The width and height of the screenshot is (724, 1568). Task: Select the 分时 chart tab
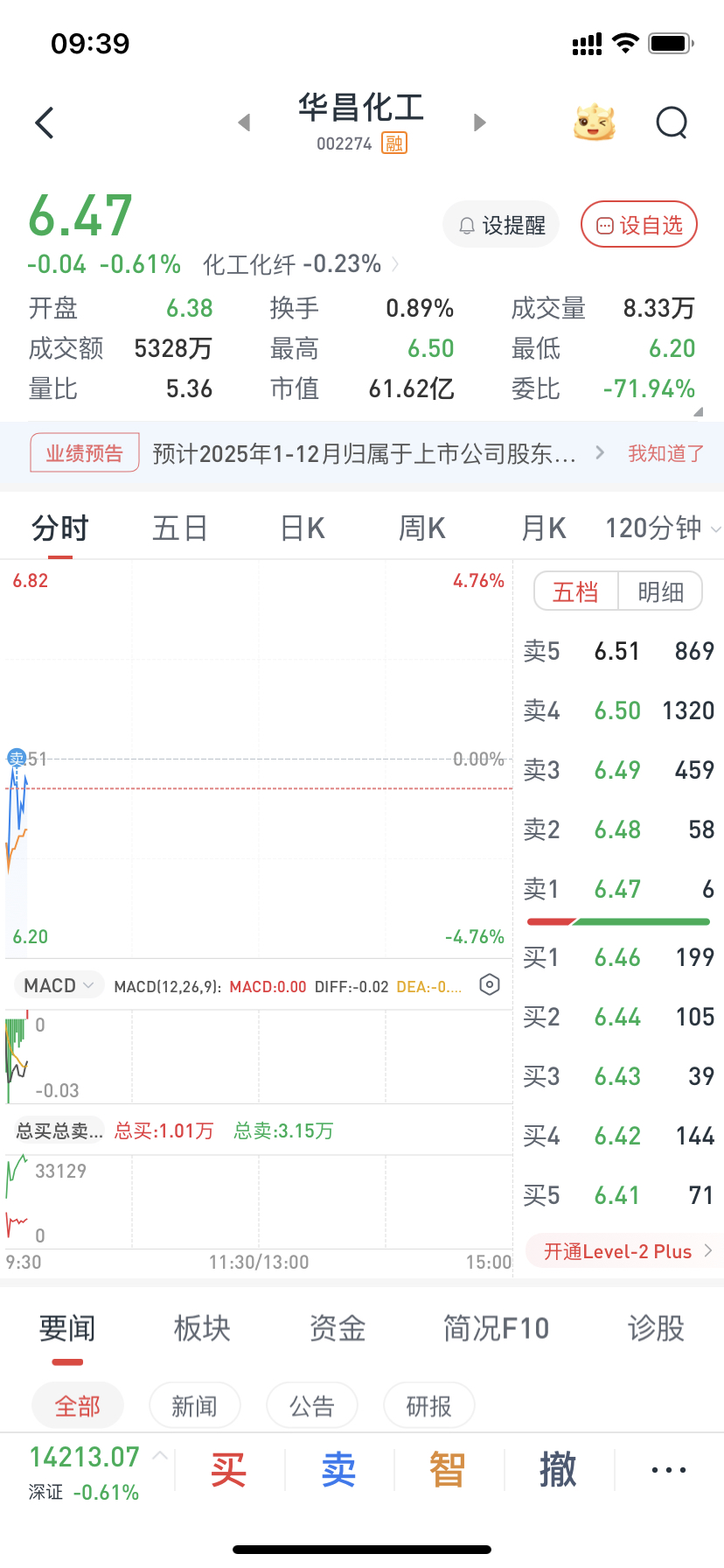coord(59,528)
